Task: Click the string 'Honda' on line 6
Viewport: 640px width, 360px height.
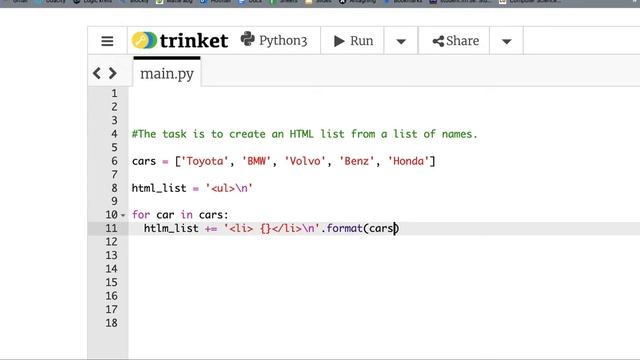Action: (408, 161)
